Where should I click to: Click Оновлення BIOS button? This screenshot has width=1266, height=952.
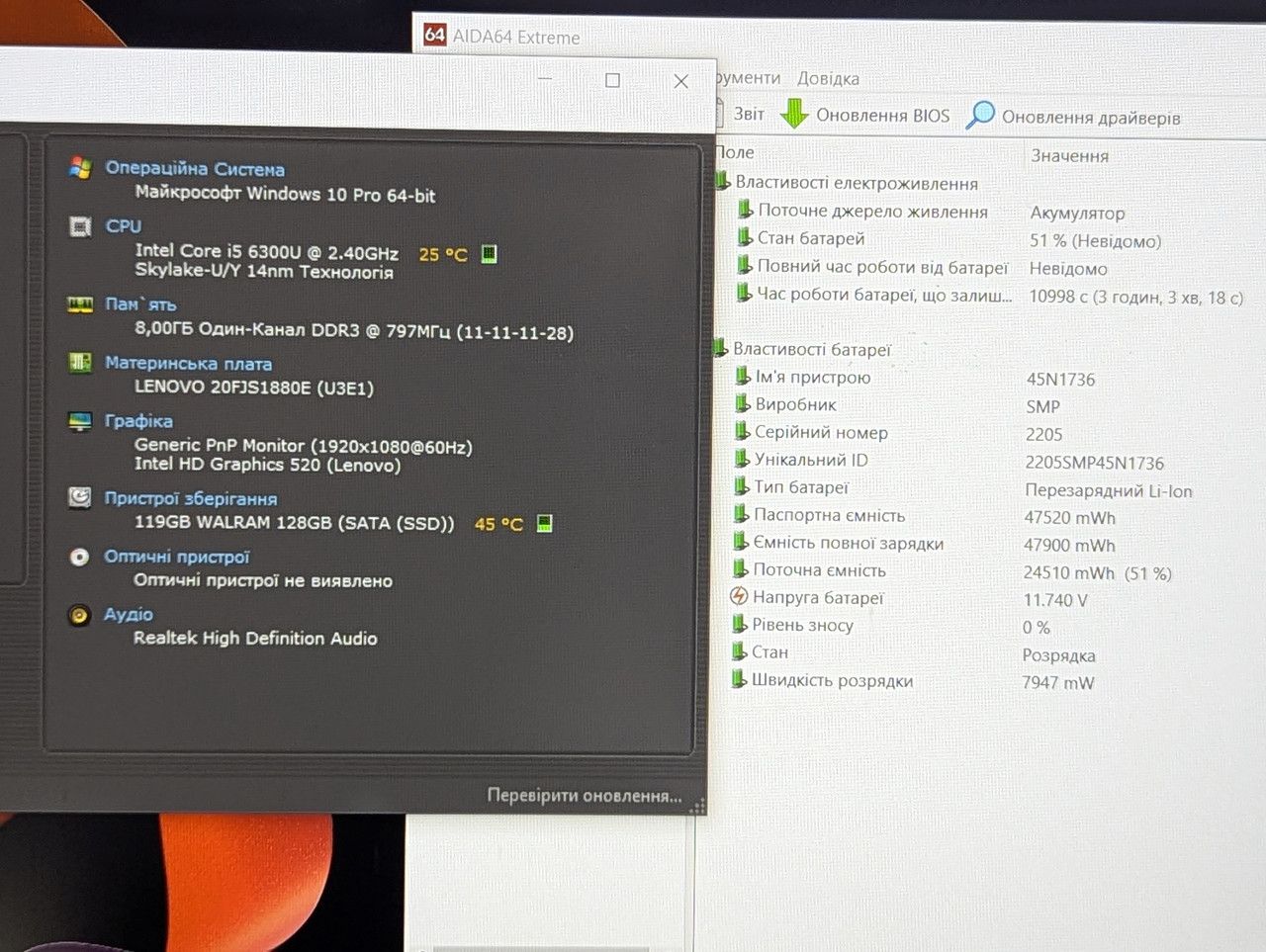865,115
